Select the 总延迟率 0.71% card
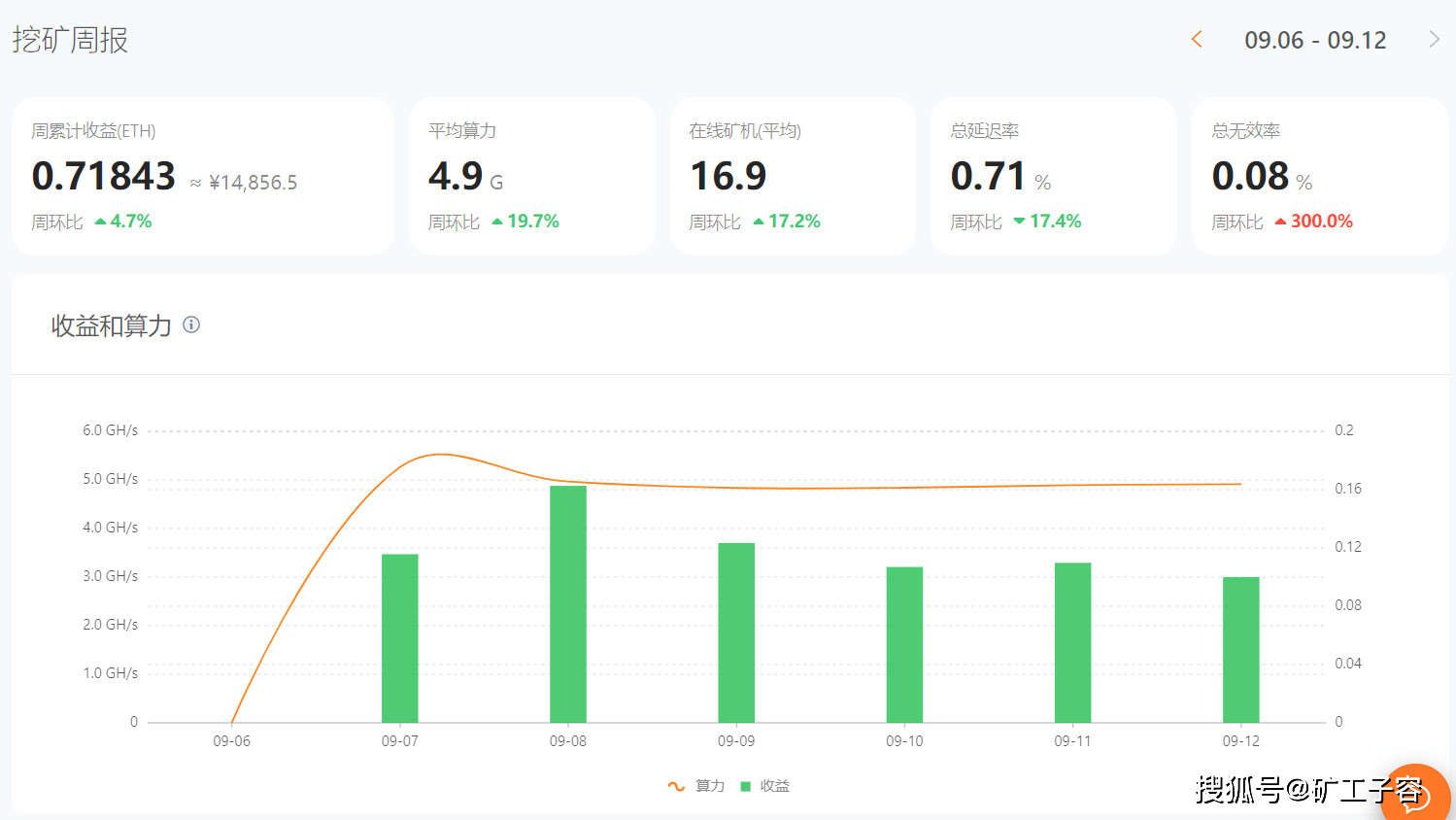This screenshot has height=820, width=1456. pyautogui.click(x=1054, y=176)
